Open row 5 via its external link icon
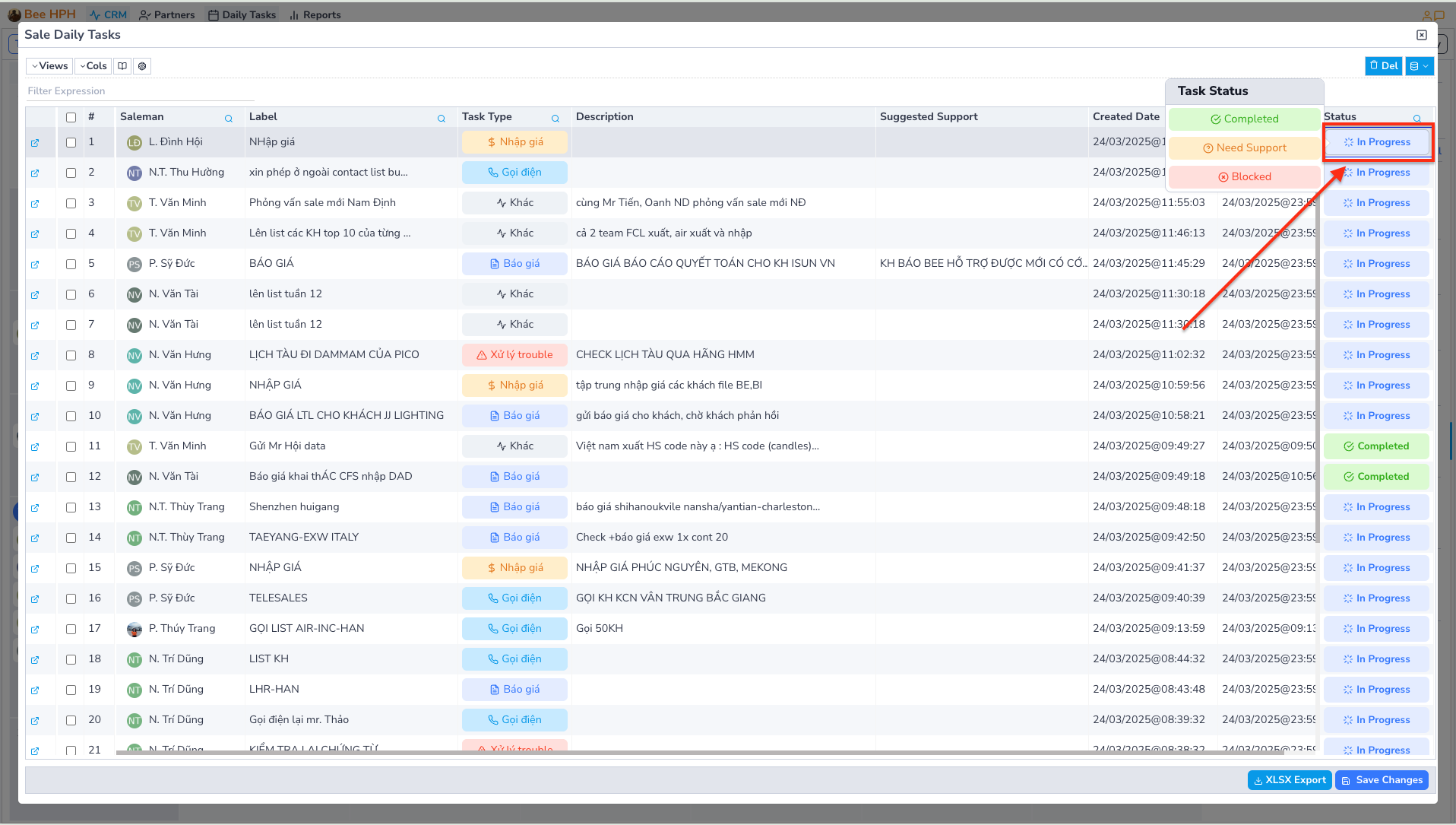 (35, 265)
